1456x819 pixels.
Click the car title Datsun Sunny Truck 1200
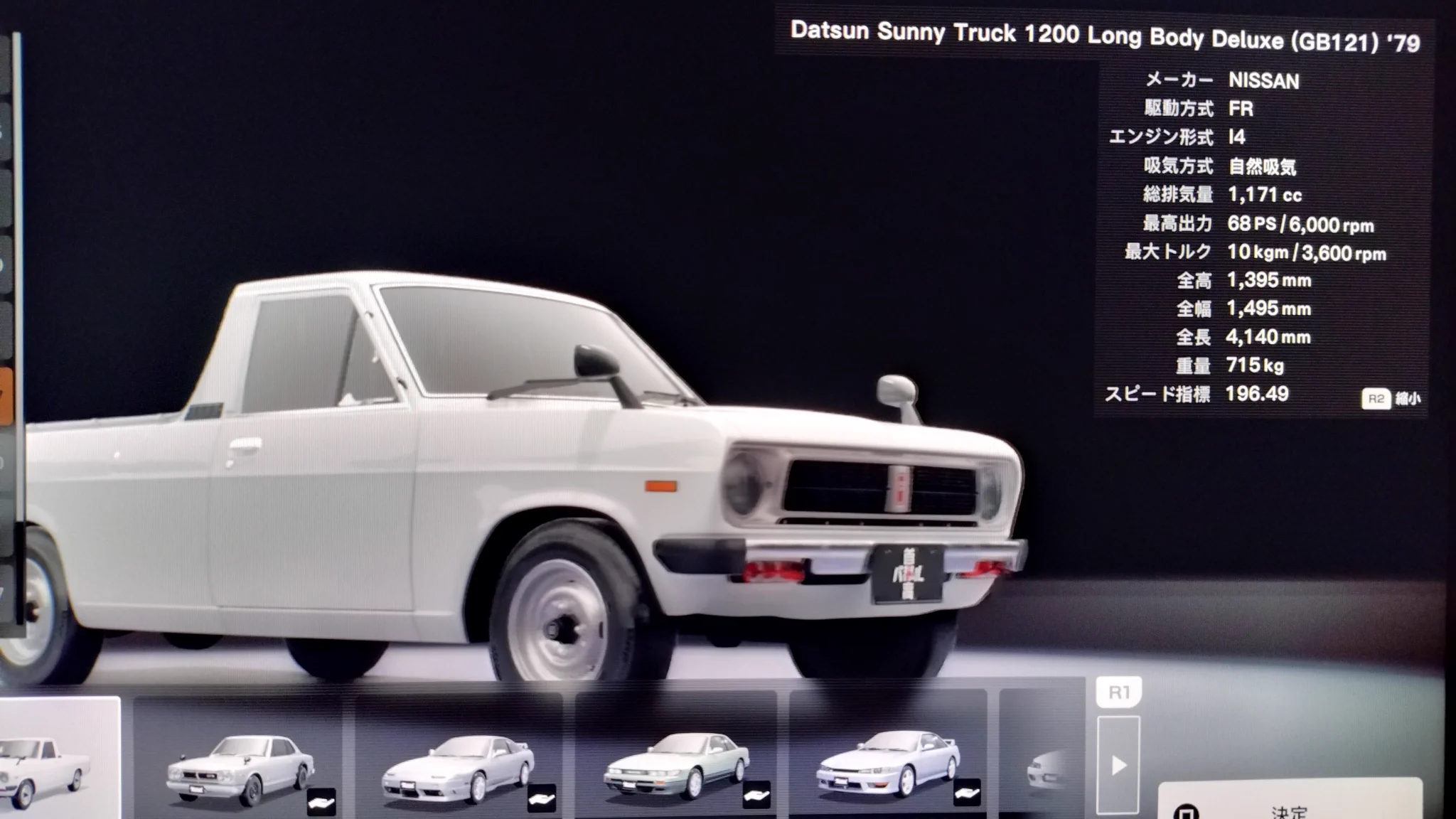point(1105,37)
